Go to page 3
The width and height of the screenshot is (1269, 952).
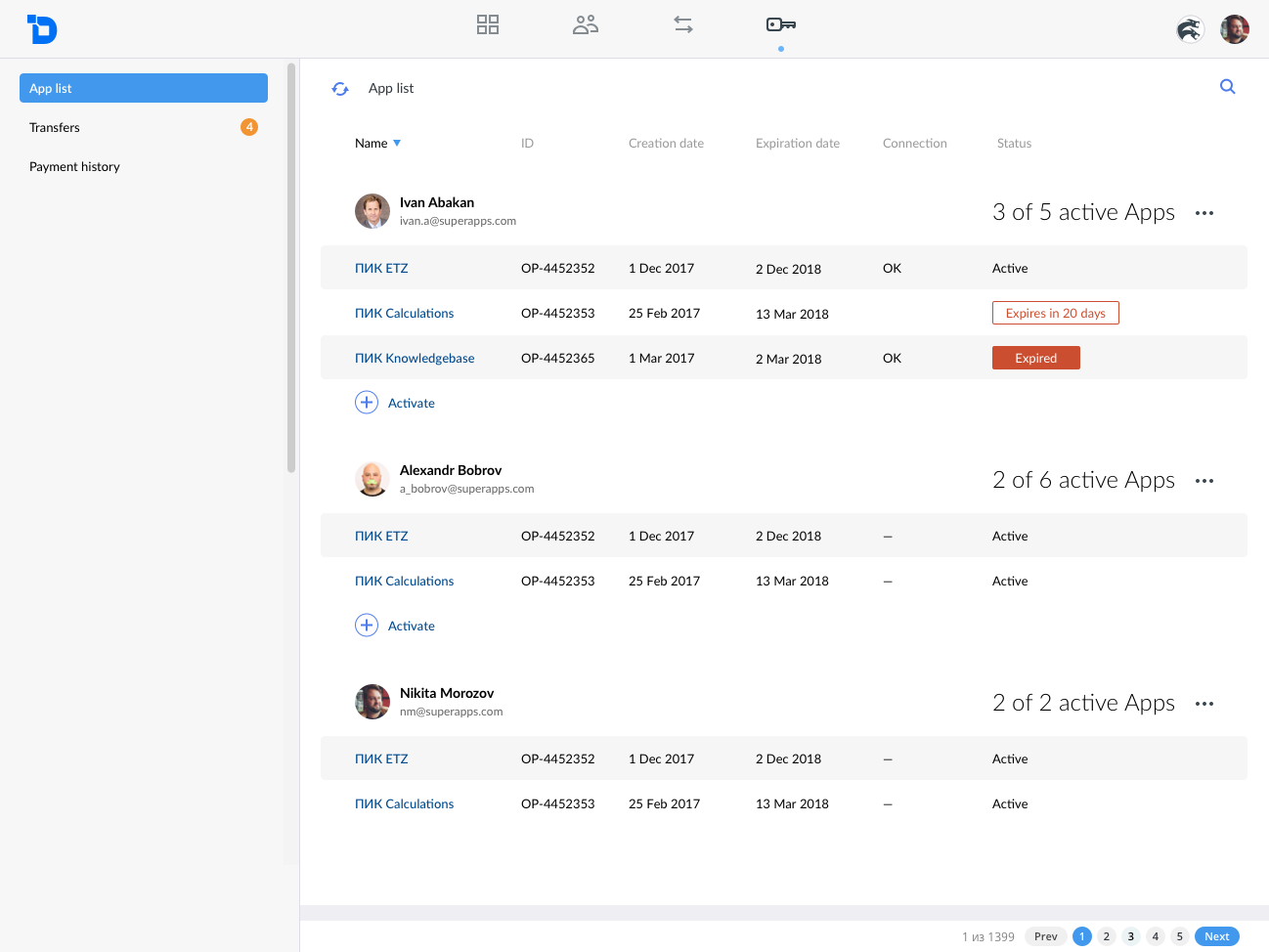tap(1131, 936)
